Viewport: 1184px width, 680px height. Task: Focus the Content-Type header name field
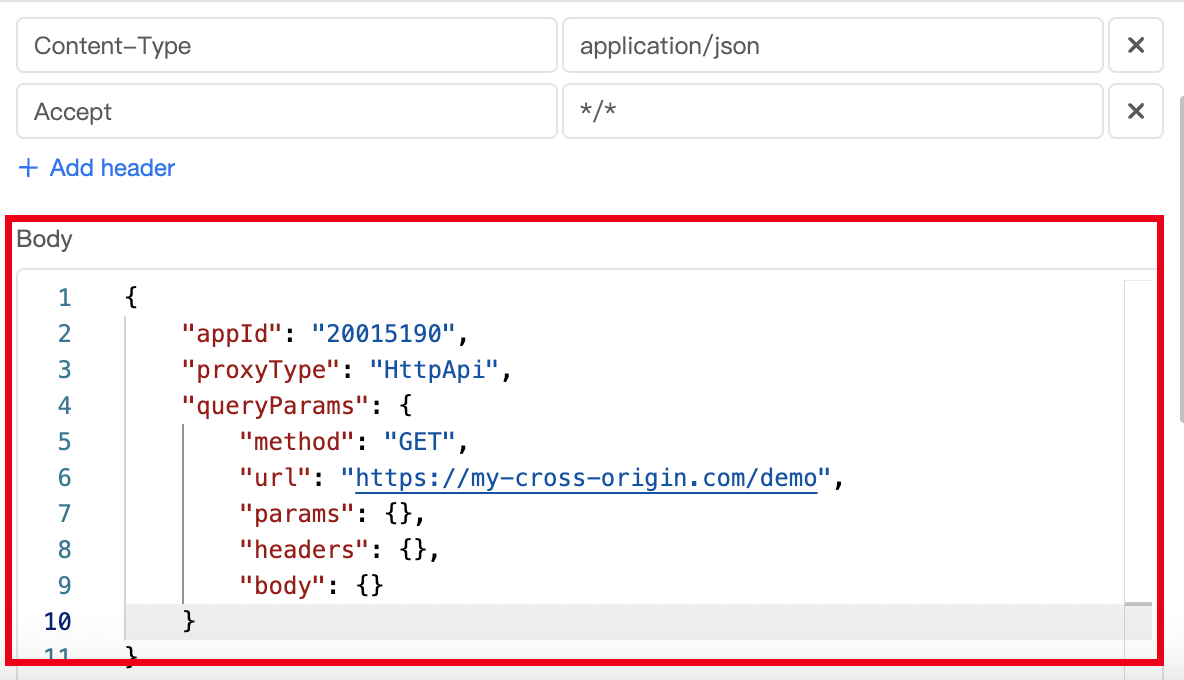coord(286,45)
